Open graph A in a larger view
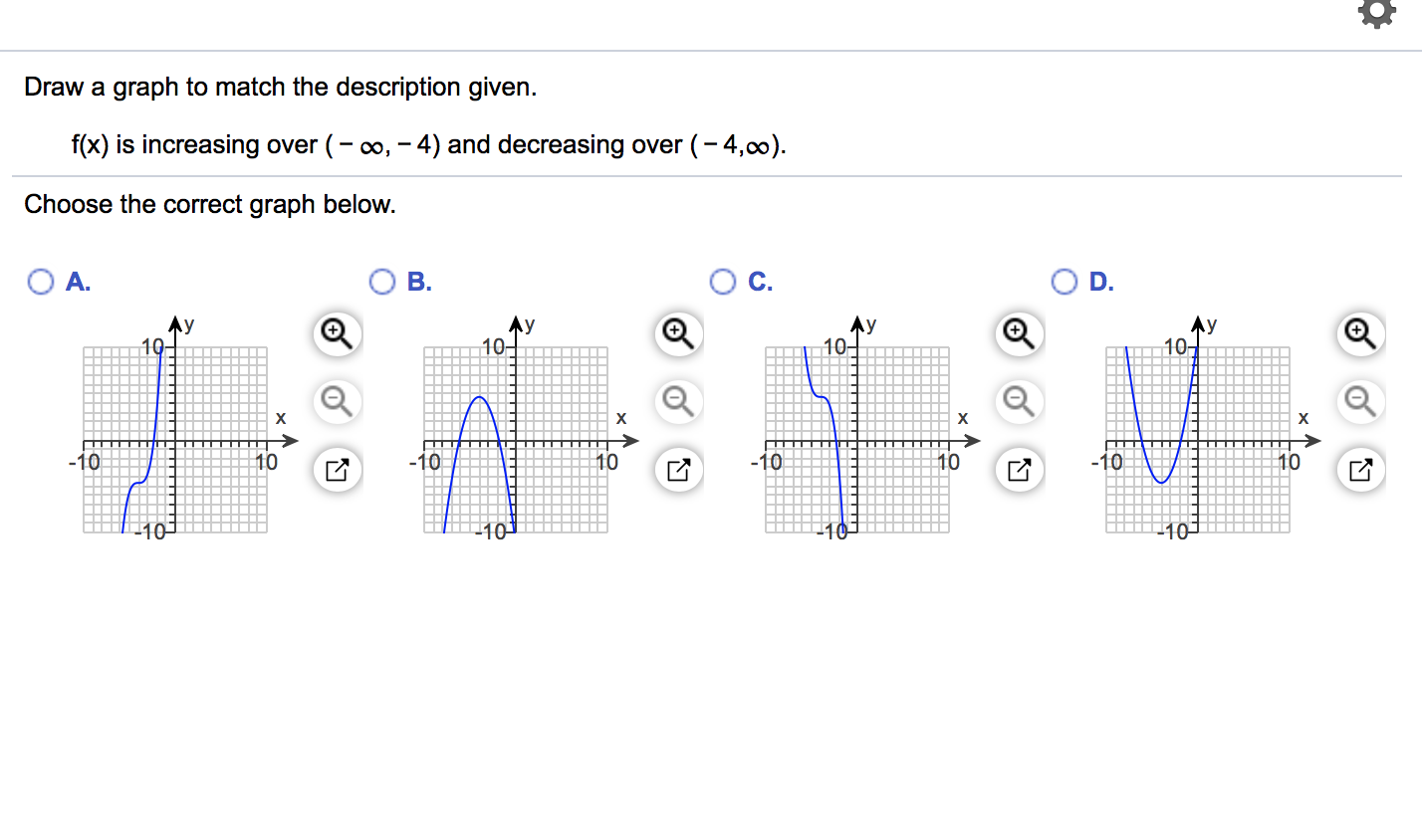Viewport: 1422px width, 840px height. tap(336, 468)
